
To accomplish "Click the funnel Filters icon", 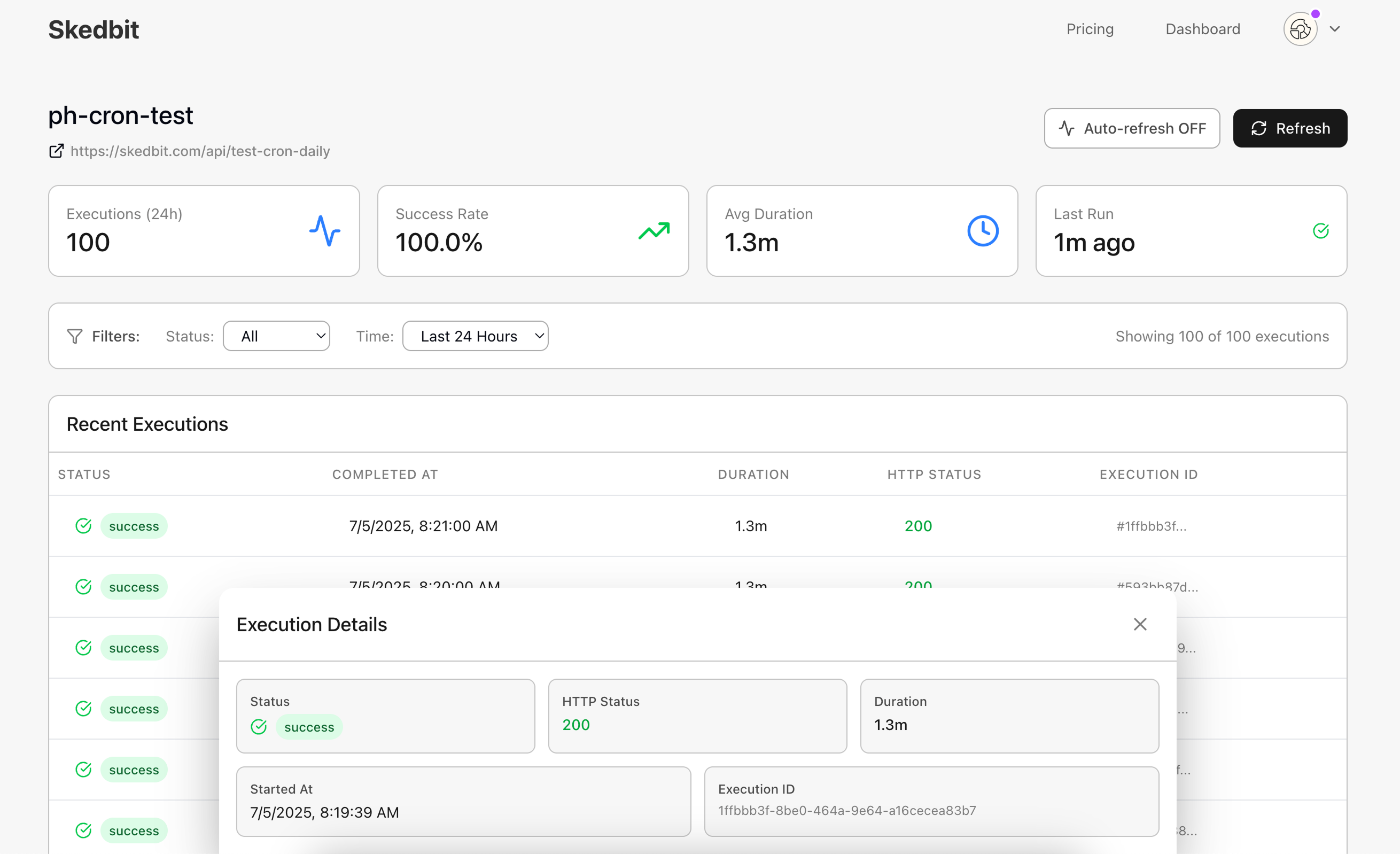I will tap(74, 336).
